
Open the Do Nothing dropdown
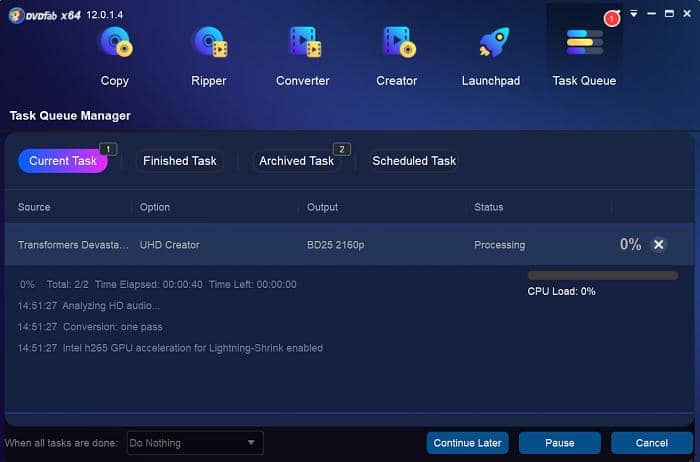point(195,443)
